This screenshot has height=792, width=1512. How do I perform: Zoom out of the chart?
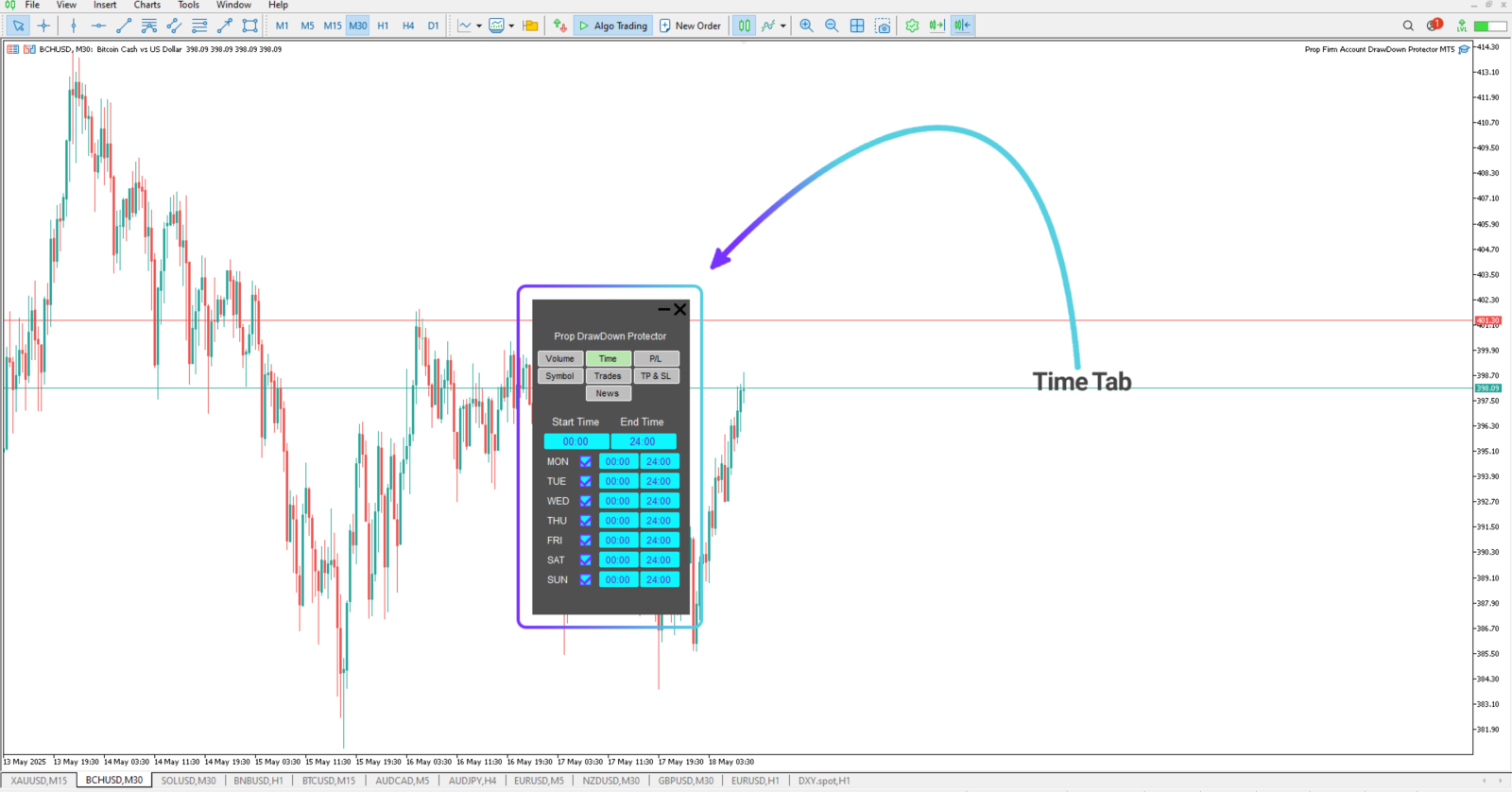click(x=832, y=26)
